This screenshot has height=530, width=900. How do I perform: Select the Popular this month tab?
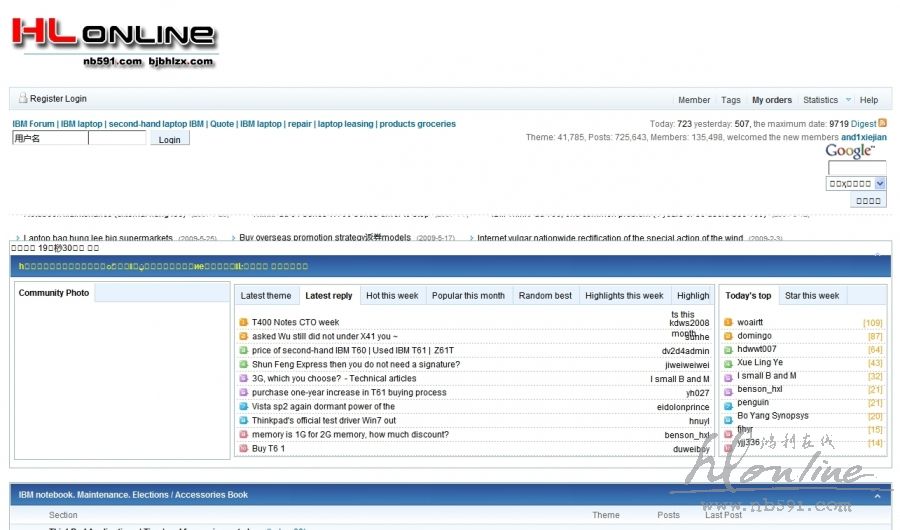(468, 296)
